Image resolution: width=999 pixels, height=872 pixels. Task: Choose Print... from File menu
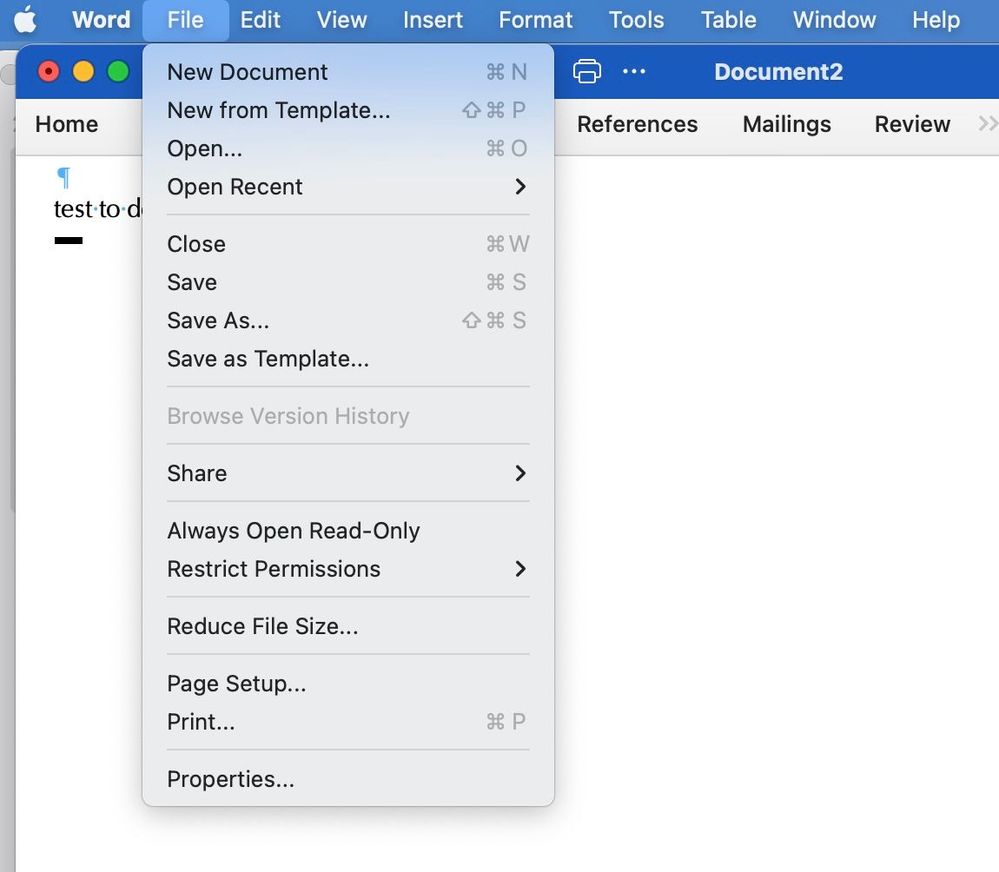tap(348, 722)
